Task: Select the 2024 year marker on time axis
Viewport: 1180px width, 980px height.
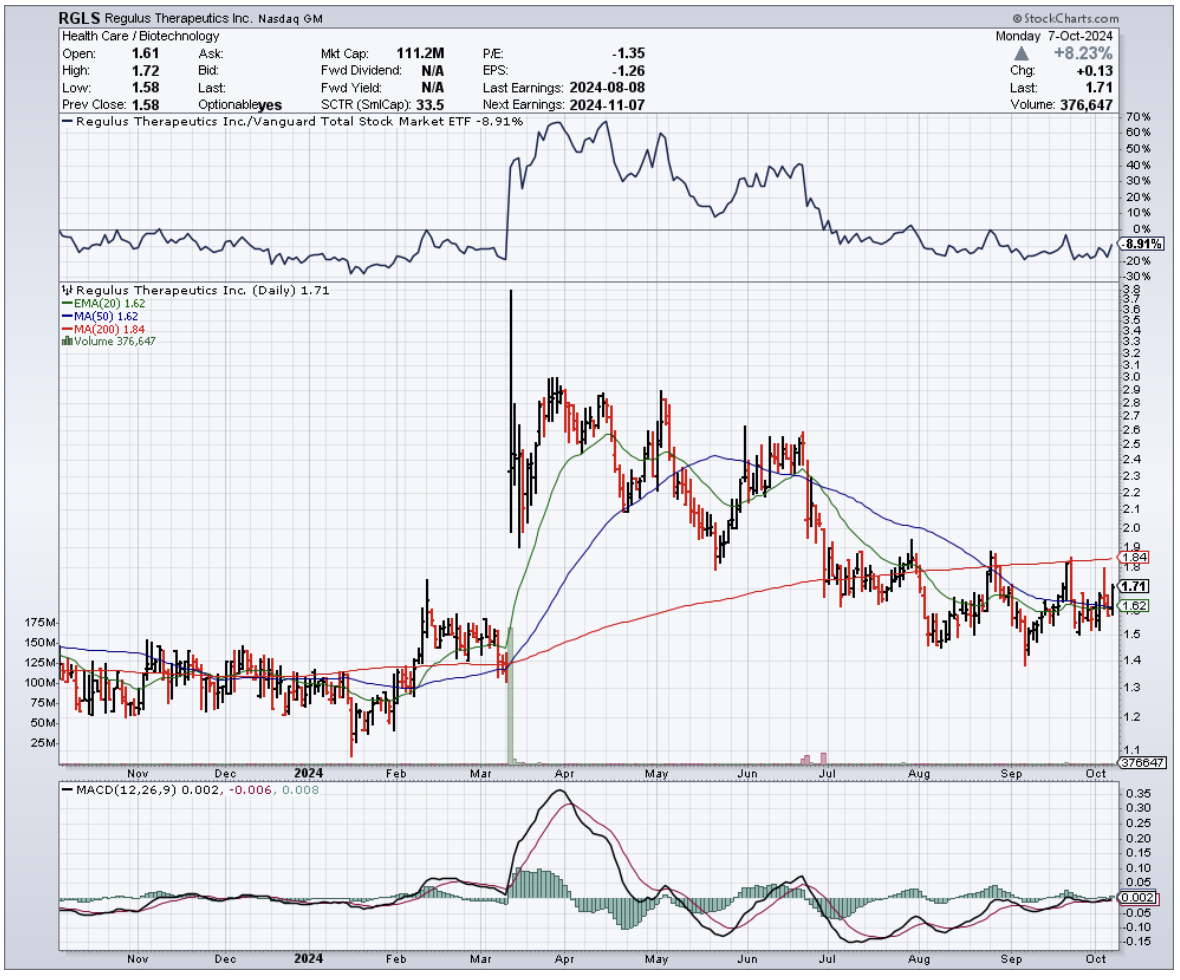Action: (x=308, y=772)
